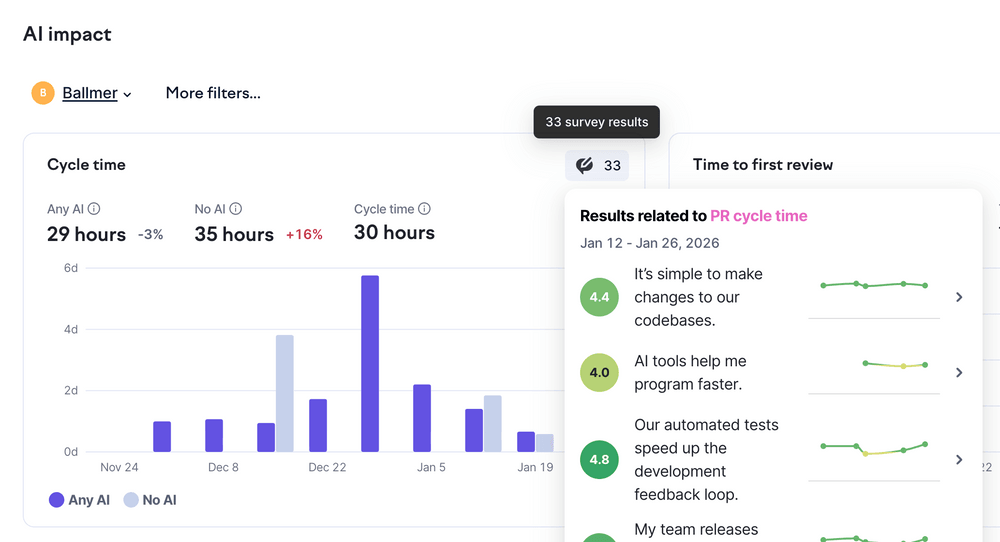Expand the AI tools program faster chevron
Viewport: 1000px width, 542px height.
(x=959, y=372)
